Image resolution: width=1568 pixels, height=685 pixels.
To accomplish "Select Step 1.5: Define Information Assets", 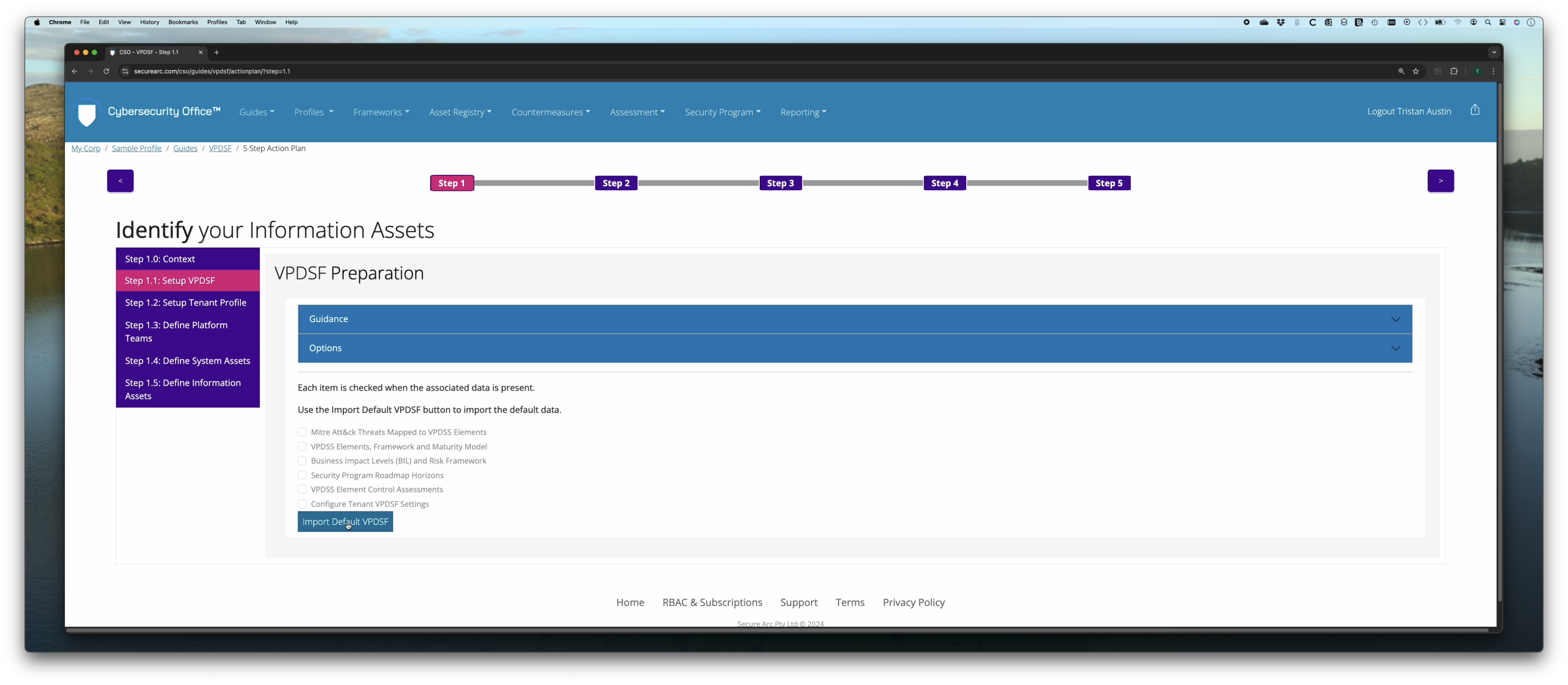I will point(188,389).
